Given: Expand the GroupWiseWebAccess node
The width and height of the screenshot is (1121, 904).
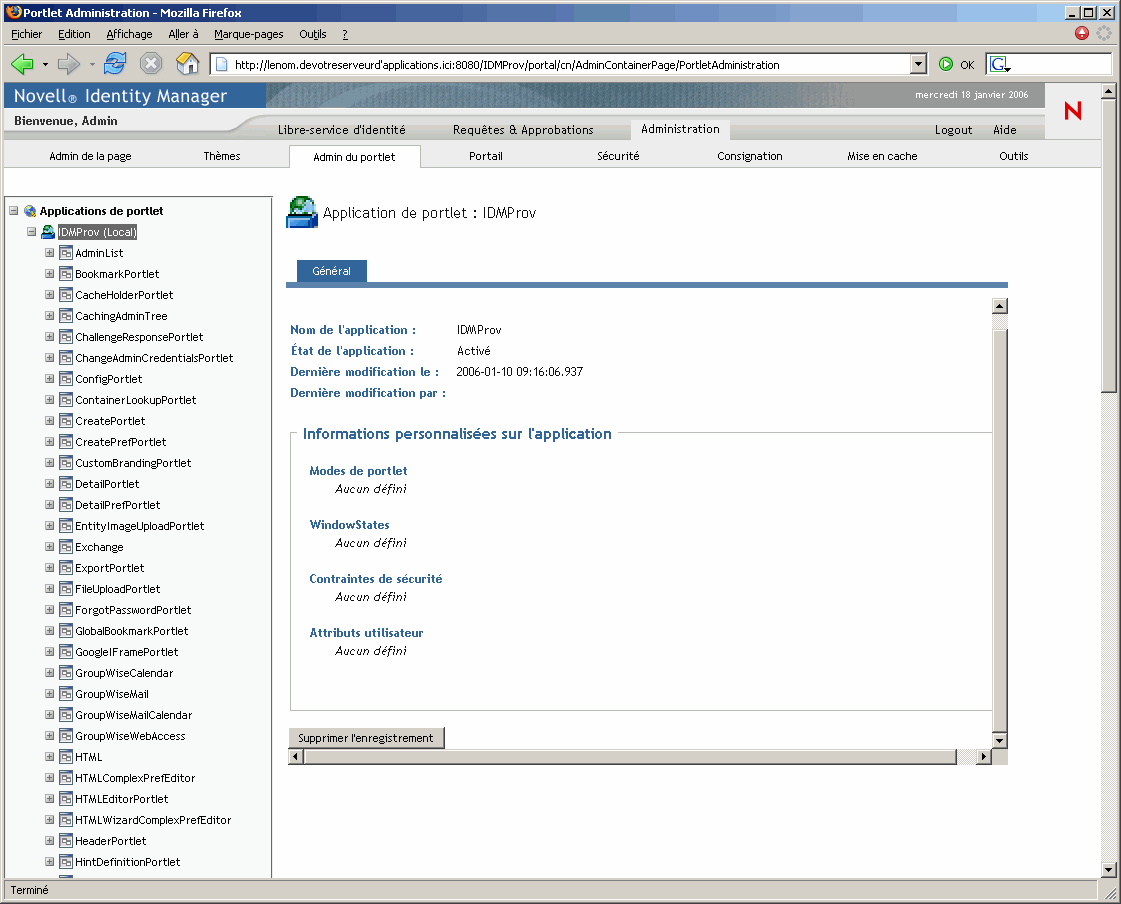Looking at the screenshot, I should coord(49,736).
